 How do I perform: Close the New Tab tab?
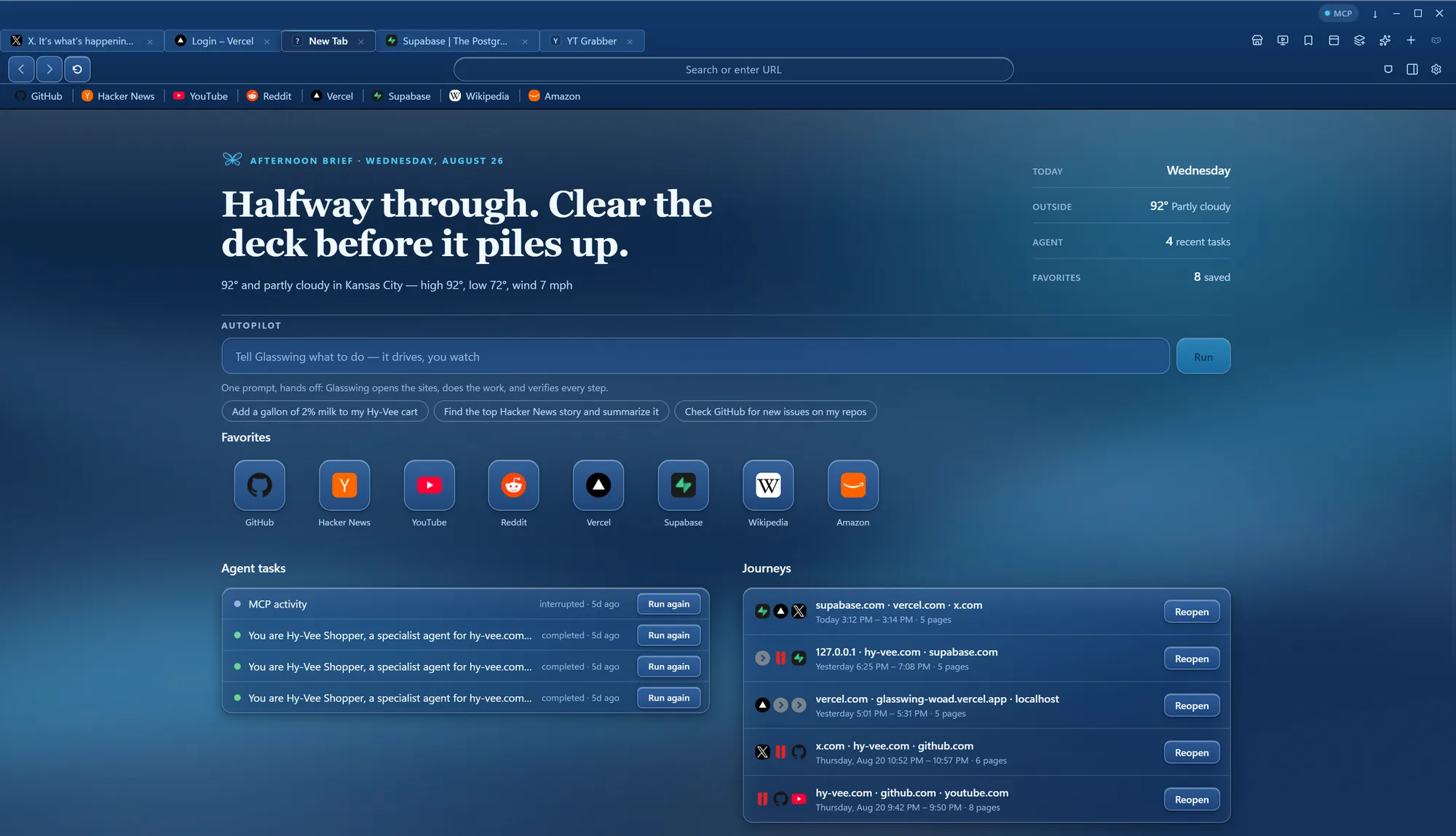[x=361, y=41]
